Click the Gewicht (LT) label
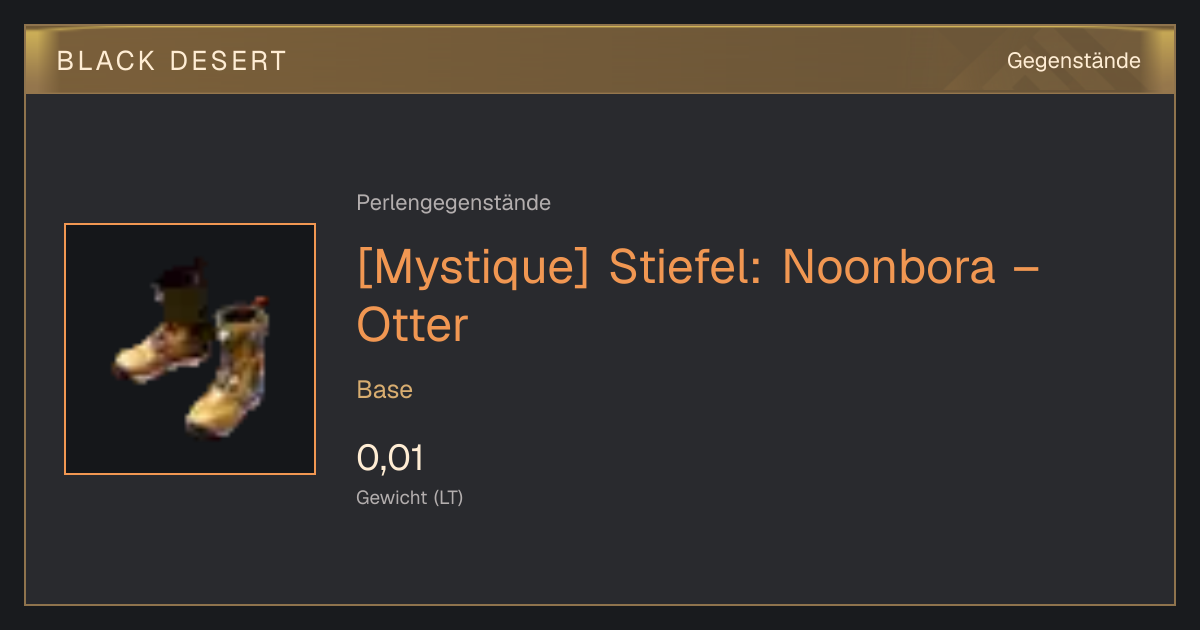 click(x=410, y=497)
